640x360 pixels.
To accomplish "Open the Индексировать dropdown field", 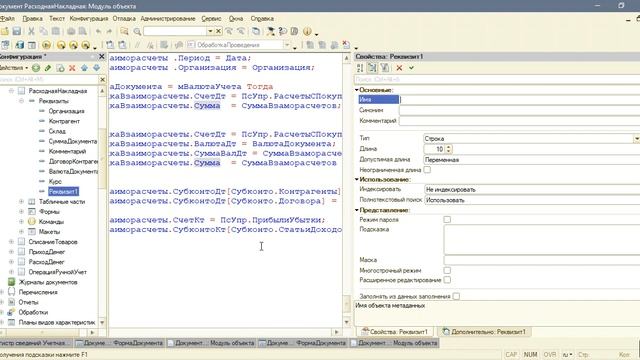I will pos(532,189).
